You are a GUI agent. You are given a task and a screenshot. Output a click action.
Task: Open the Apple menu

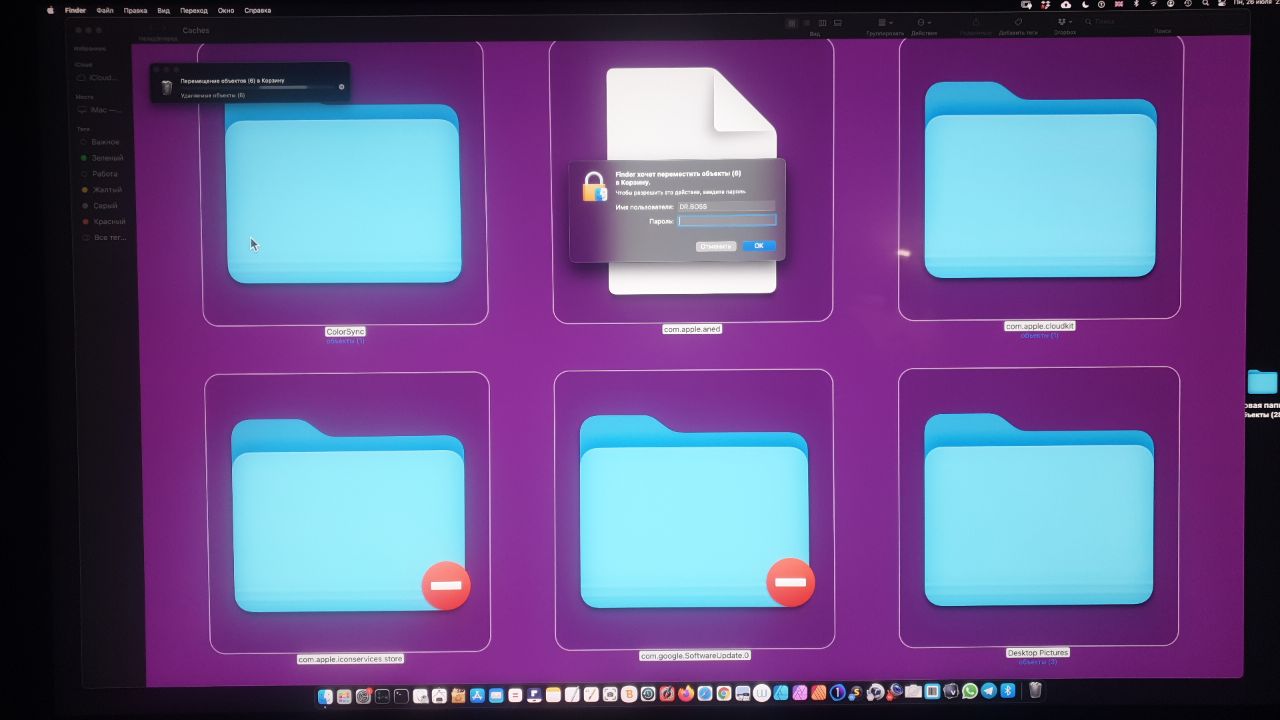(49, 10)
